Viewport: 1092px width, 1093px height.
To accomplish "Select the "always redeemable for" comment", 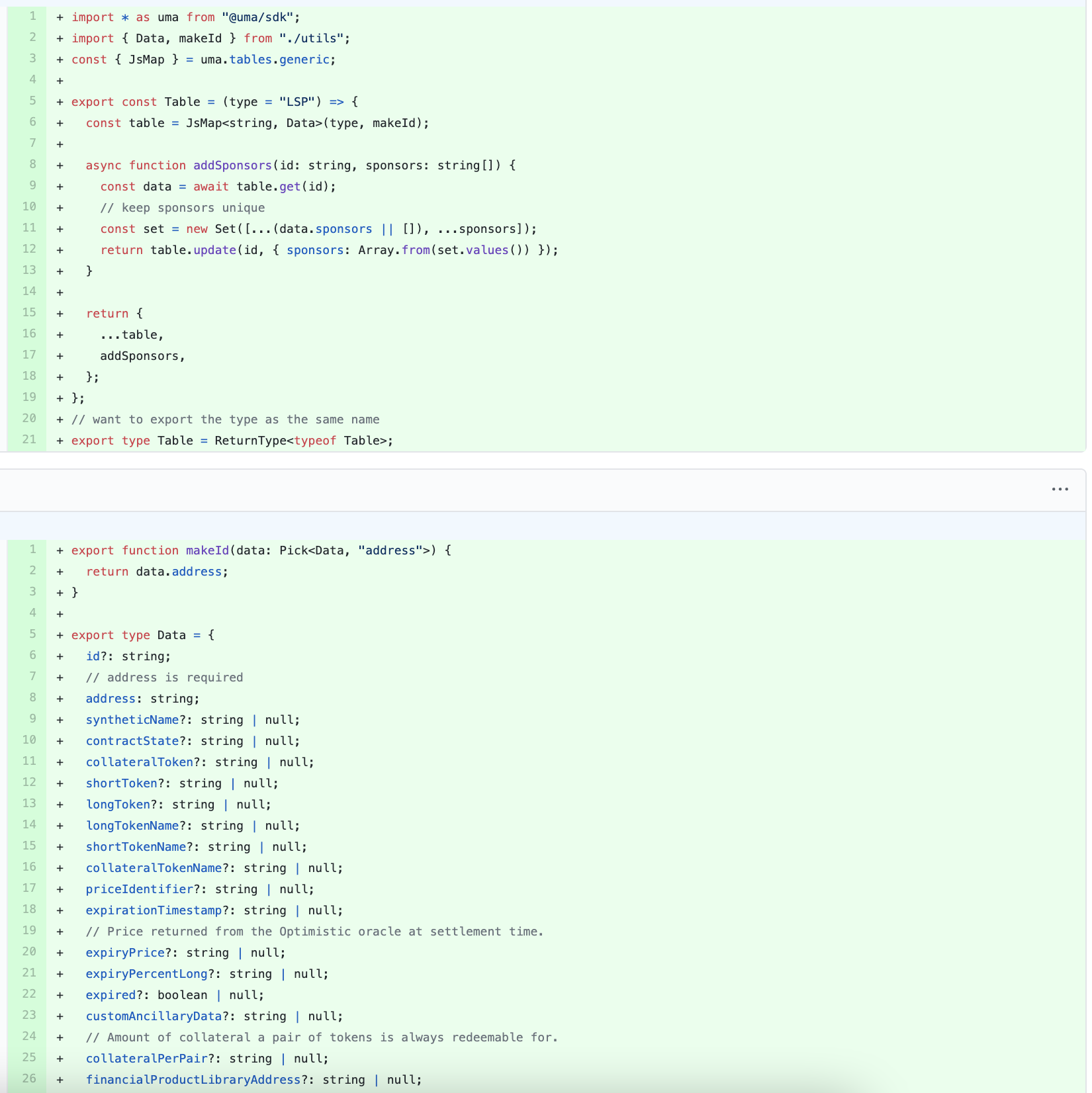I will pyautogui.click(x=322, y=1037).
